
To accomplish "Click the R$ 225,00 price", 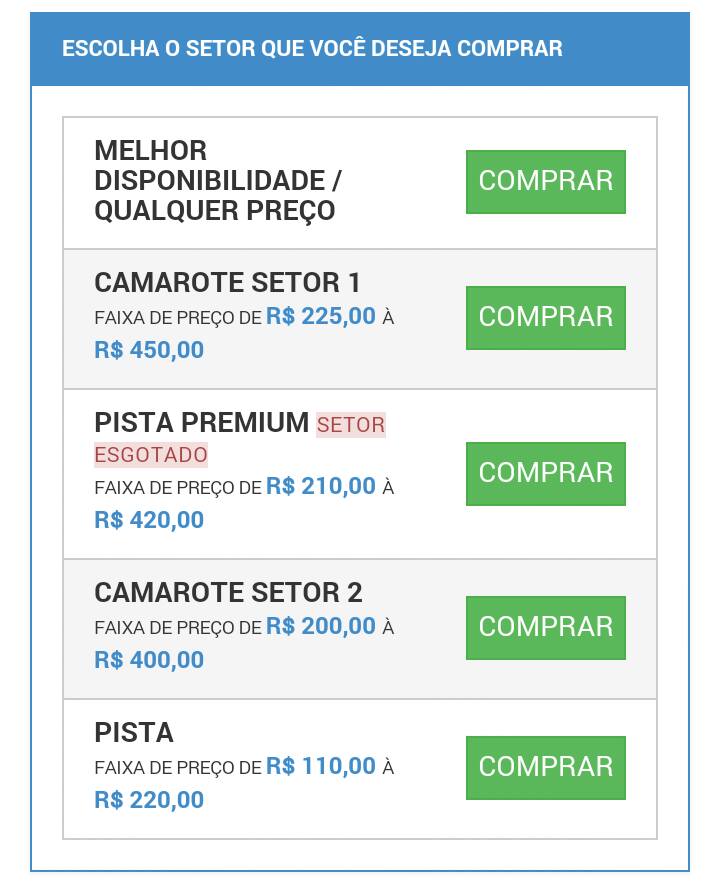I will (321, 316).
